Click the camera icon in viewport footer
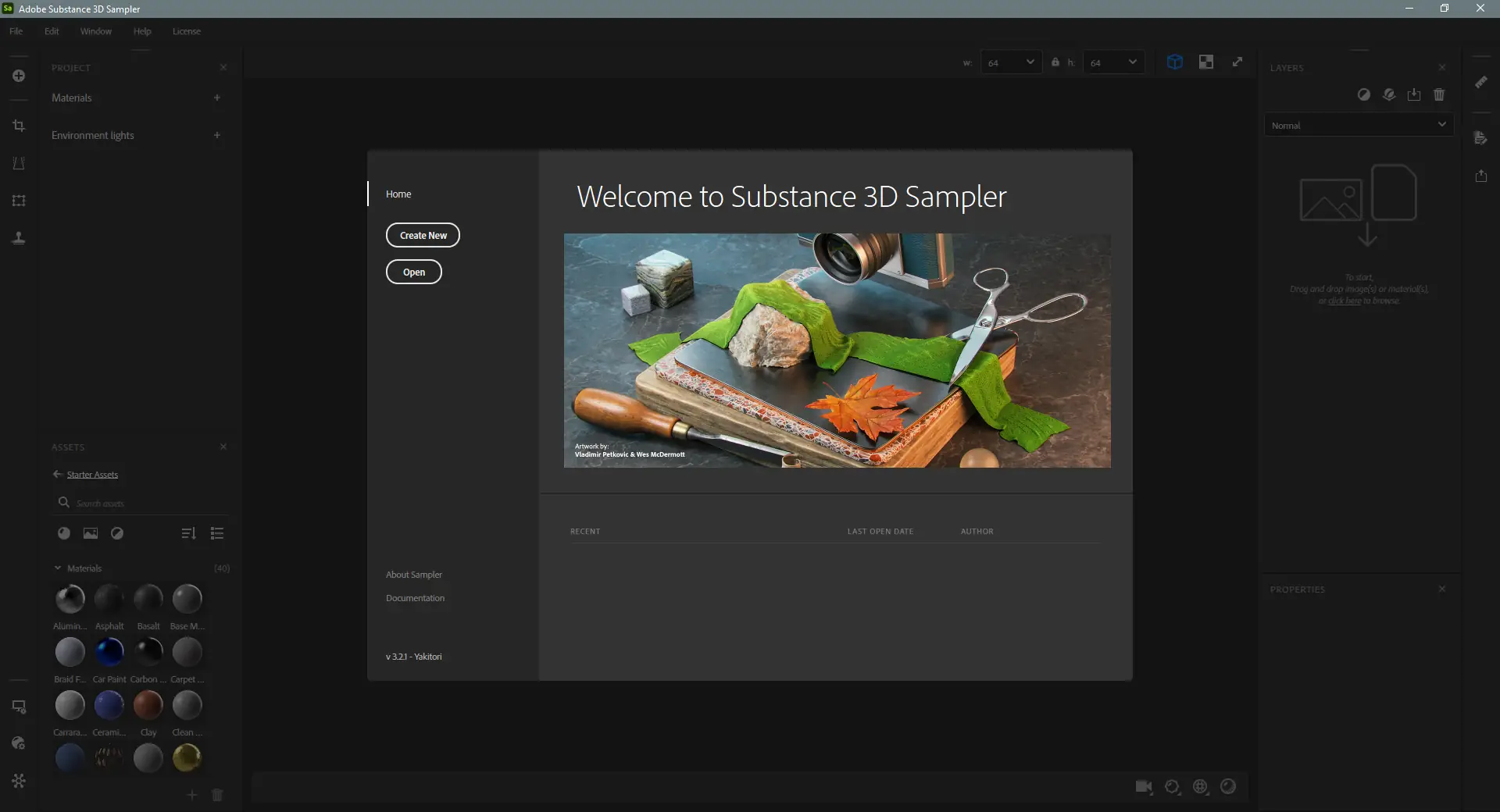Image resolution: width=1500 pixels, height=812 pixels. [1145, 787]
